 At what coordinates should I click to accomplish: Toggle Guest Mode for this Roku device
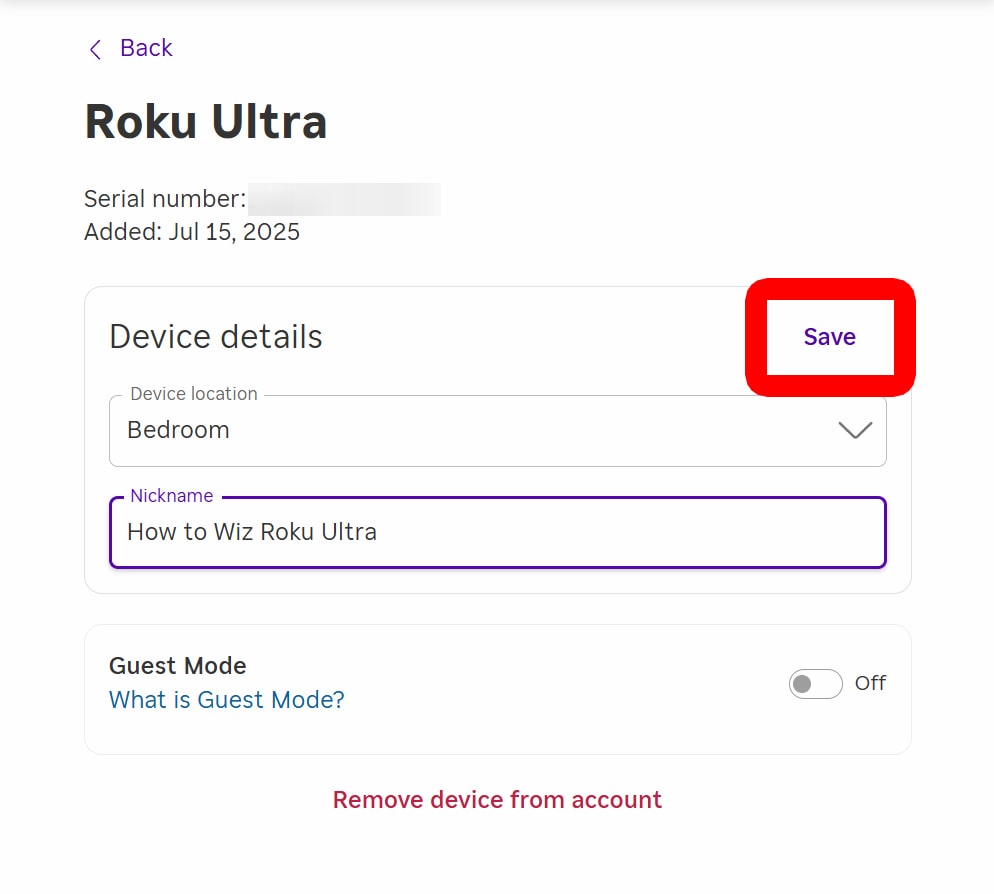click(815, 684)
